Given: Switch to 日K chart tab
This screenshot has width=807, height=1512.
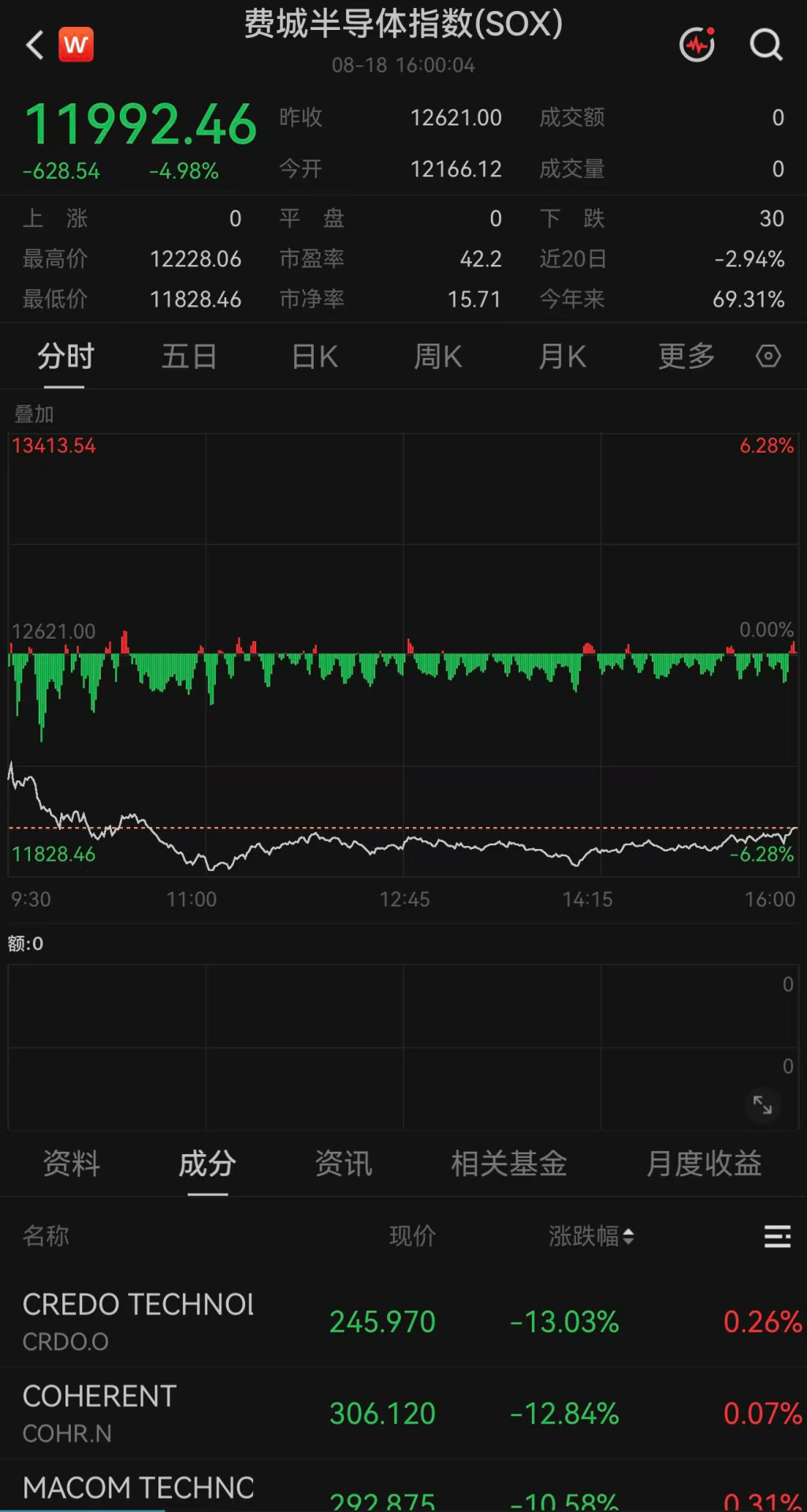Looking at the screenshot, I should [314, 356].
